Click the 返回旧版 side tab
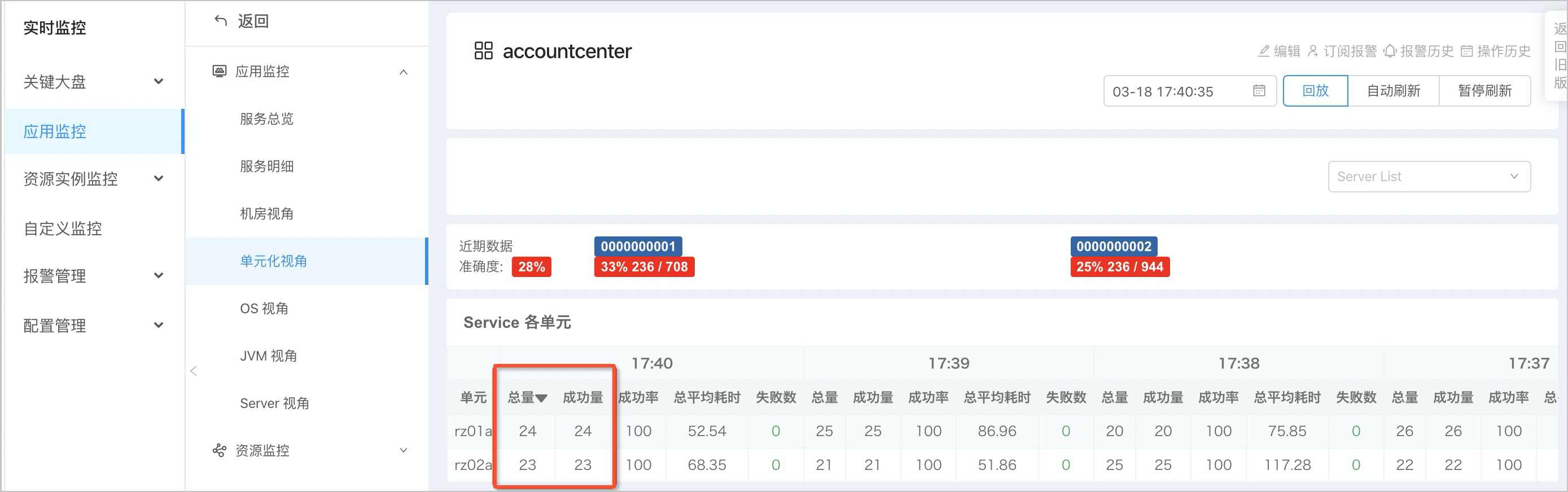 [1558, 55]
